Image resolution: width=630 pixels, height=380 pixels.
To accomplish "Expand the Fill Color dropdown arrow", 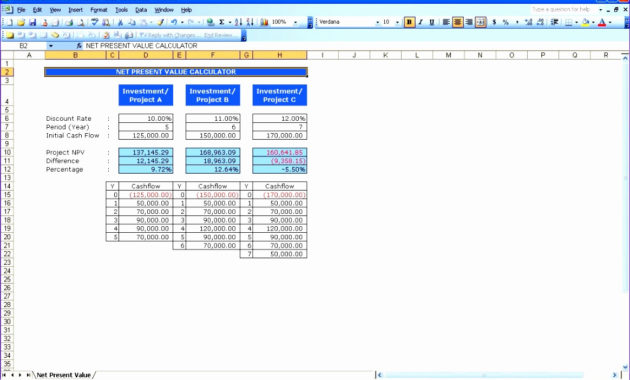I will click(593, 22).
